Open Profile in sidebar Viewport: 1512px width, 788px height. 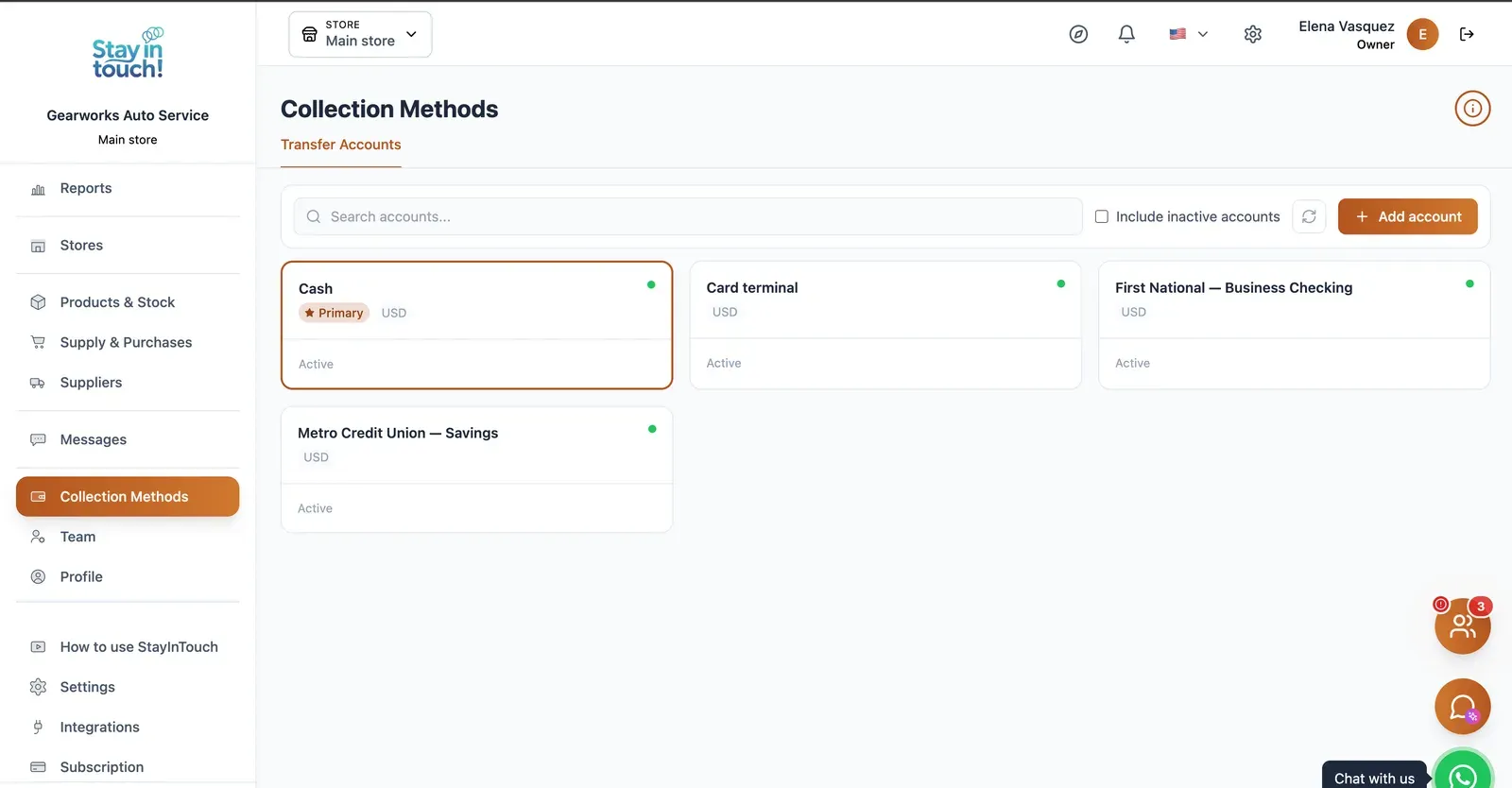(x=128, y=576)
